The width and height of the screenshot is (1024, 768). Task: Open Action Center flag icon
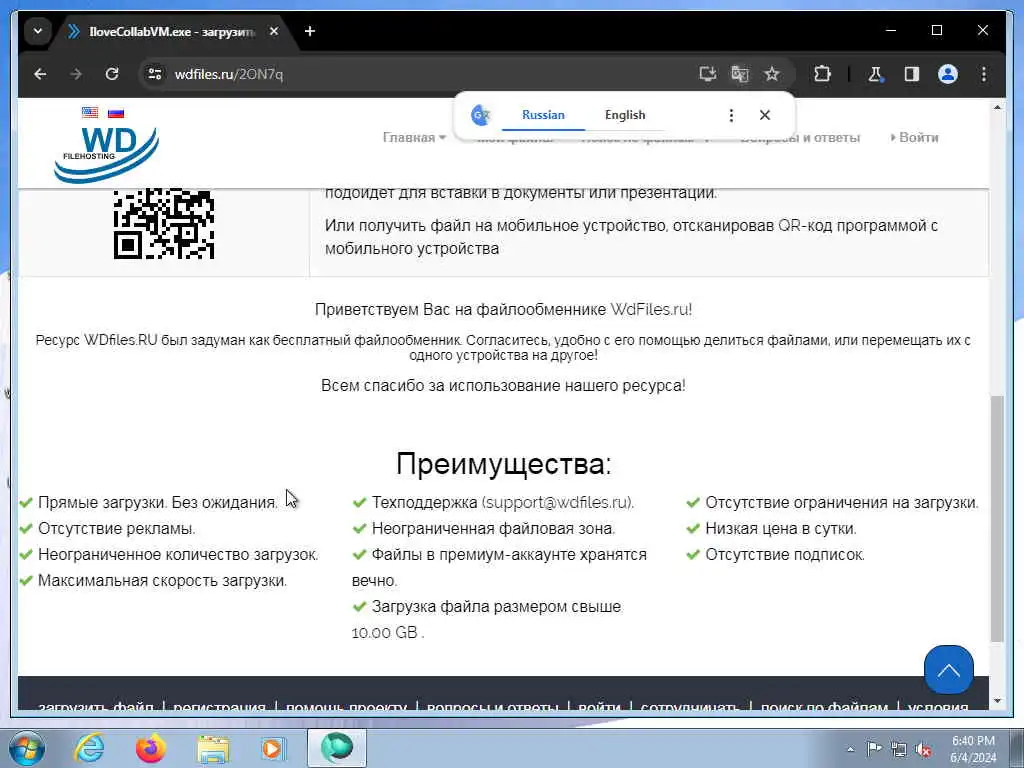874,749
